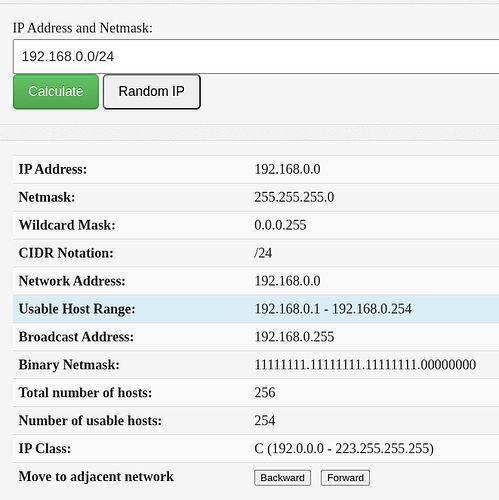Click the Move to adjacent network label
This screenshot has width=499, height=500.
[96, 477]
